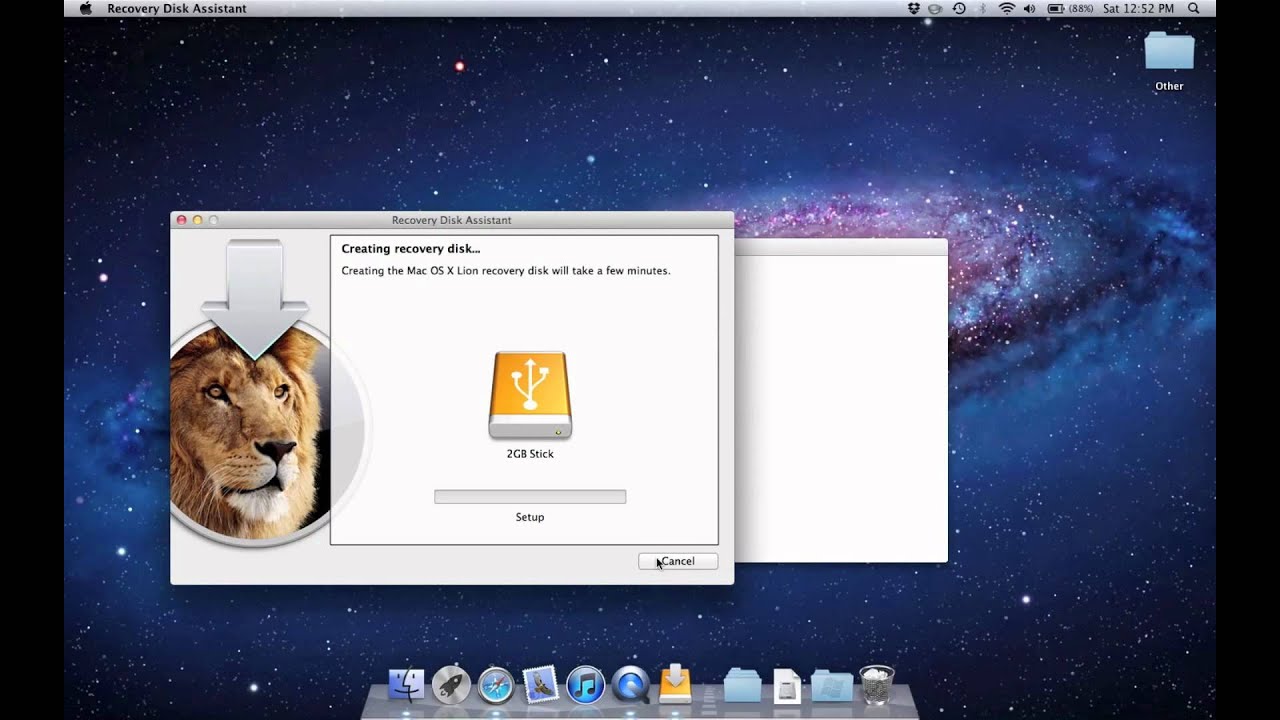Open the first folder stack in Dock
The image size is (1280, 720).
tap(742, 686)
